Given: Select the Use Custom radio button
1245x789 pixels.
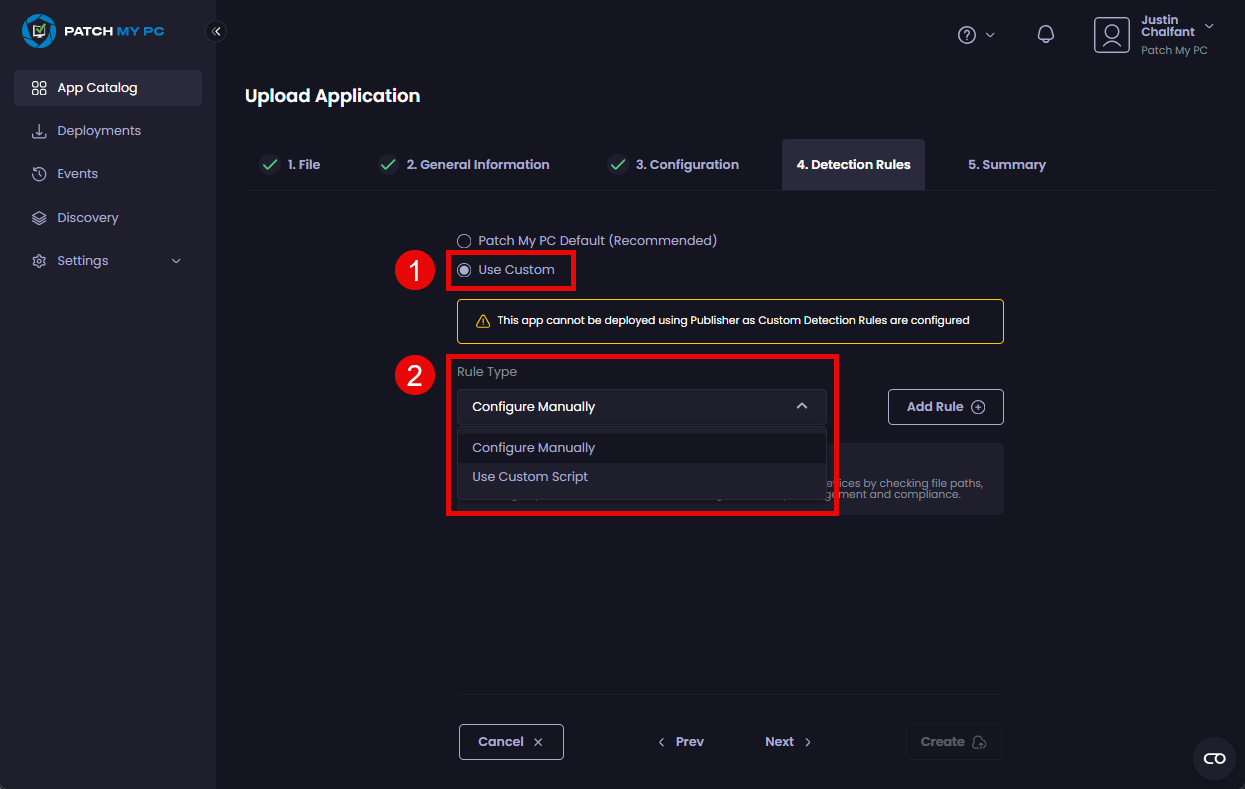Looking at the screenshot, I should pos(464,270).
